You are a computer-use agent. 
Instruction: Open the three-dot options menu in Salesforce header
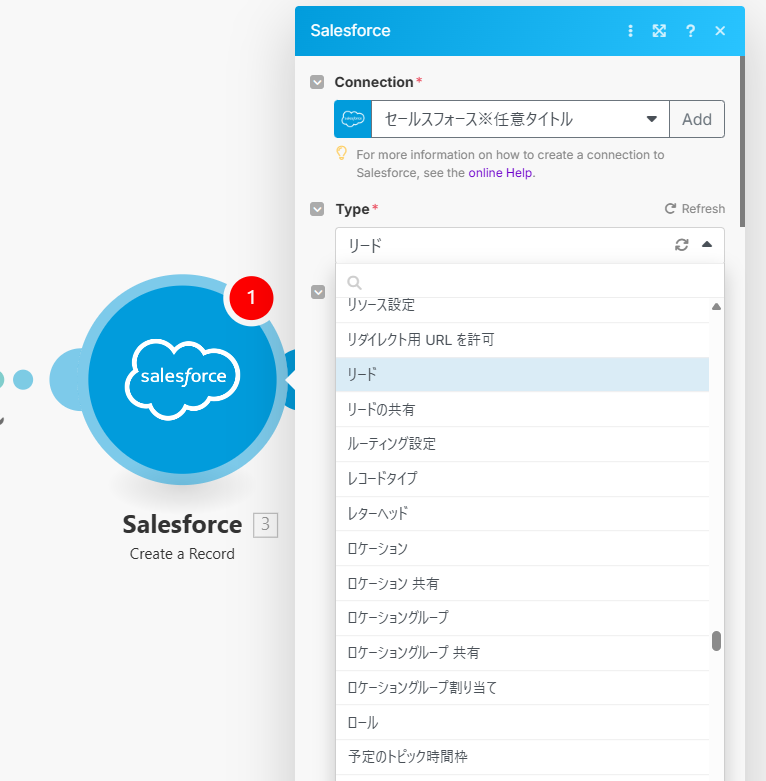[630, 31]
